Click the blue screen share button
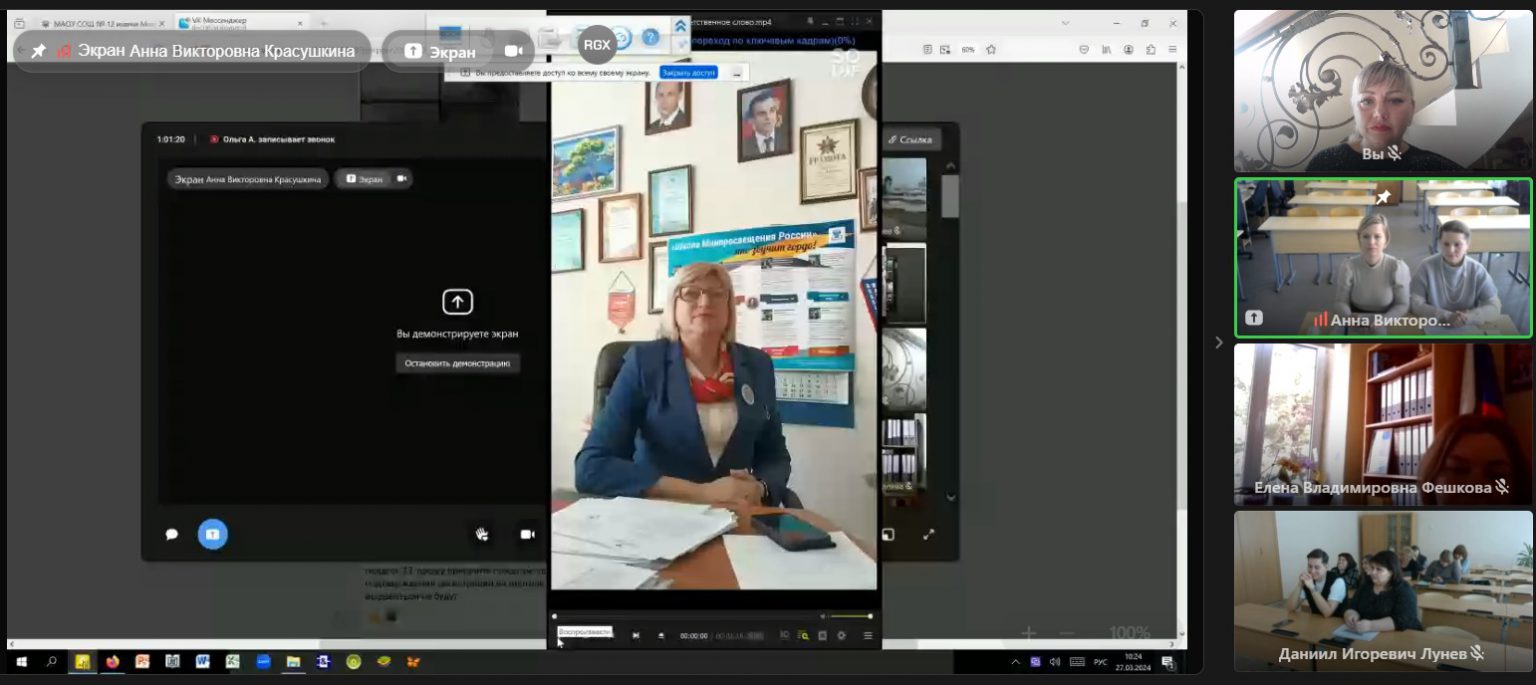The height and width of the screenshot is (685, 1536). (212, 534)
